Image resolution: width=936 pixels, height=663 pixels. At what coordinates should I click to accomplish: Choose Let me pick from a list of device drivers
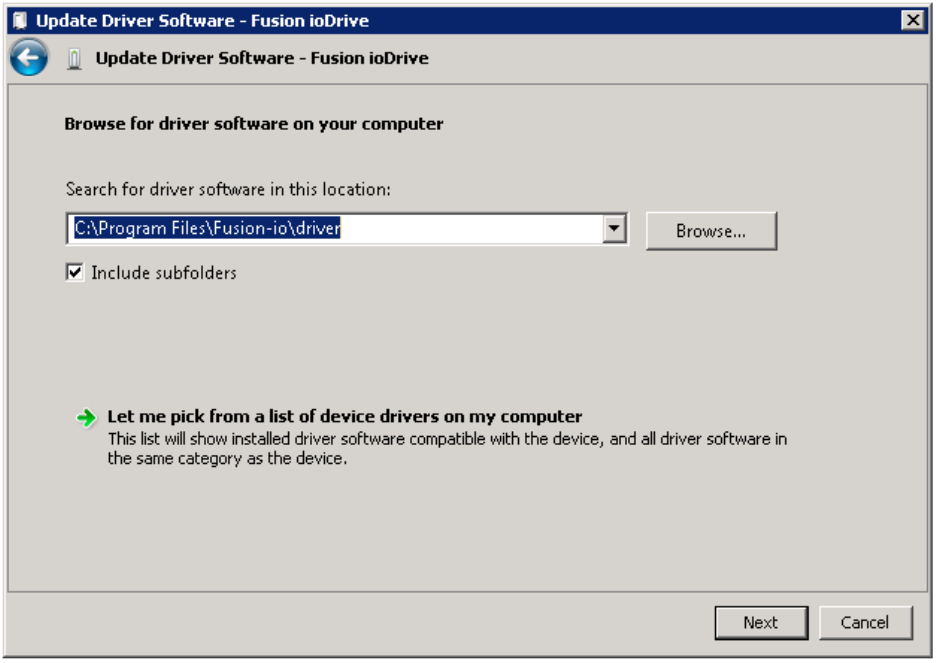pyautogui.click(x=344, y=416)
